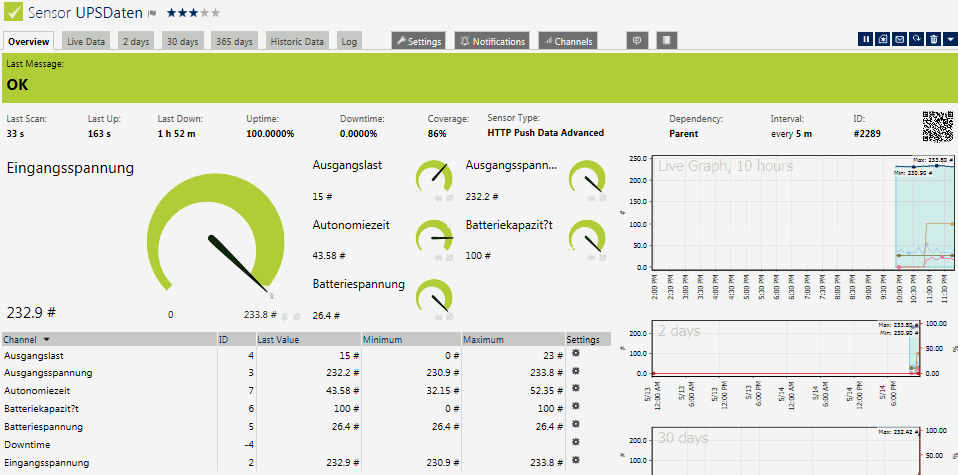The height and width of the screenshot is (475, 958).
Task: Click the pin icon under Batteriekapazit?t gauge
Action: click(591, 257)
